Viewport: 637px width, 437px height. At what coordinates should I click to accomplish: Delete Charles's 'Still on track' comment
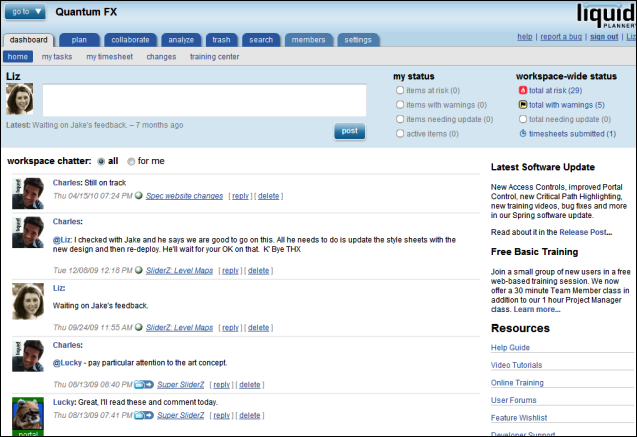coord(269,196)
